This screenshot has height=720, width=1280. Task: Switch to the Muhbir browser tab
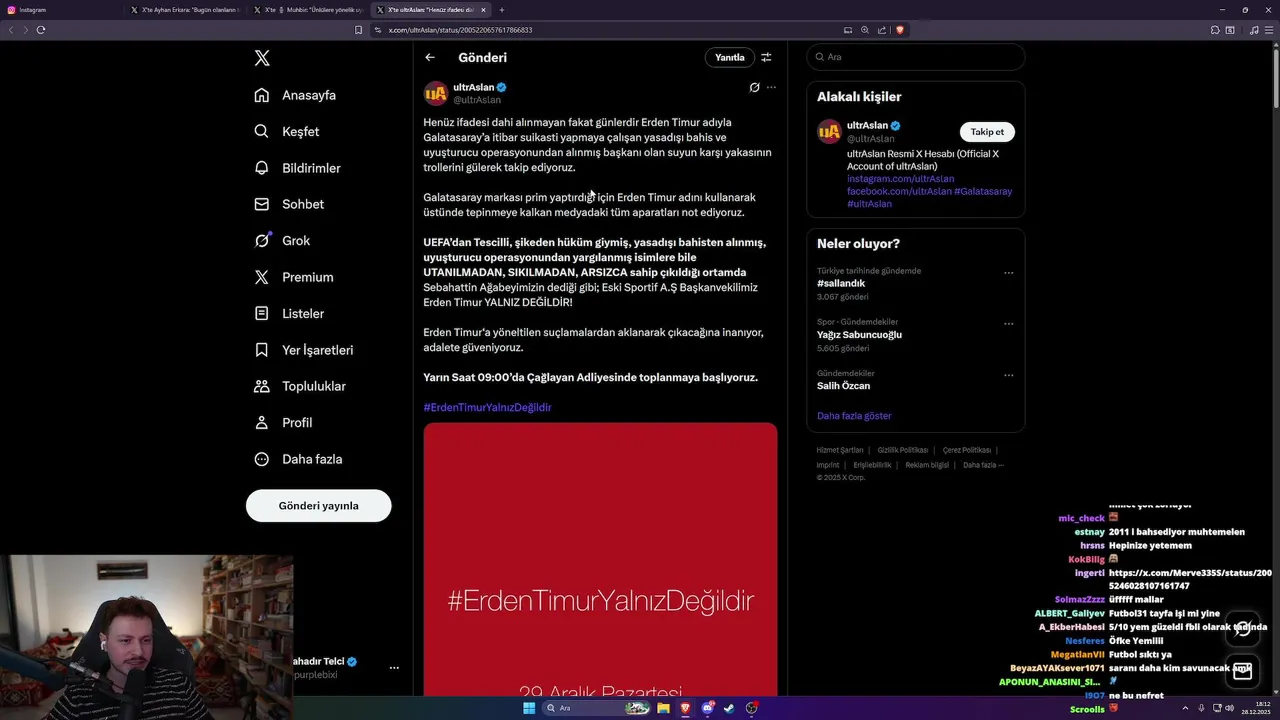tap(309, 10)
